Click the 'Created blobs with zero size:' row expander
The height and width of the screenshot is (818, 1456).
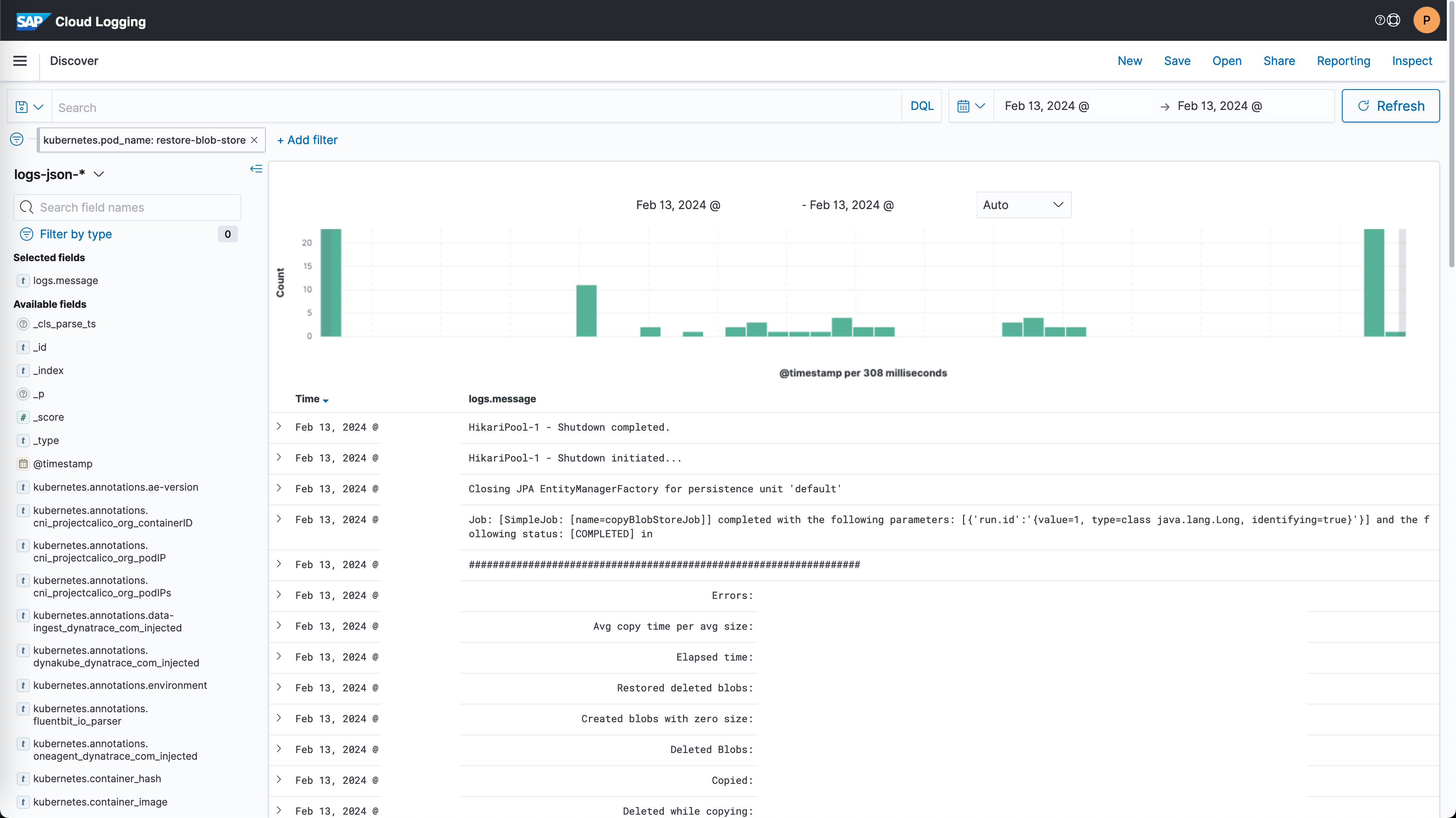pos(279,718)
